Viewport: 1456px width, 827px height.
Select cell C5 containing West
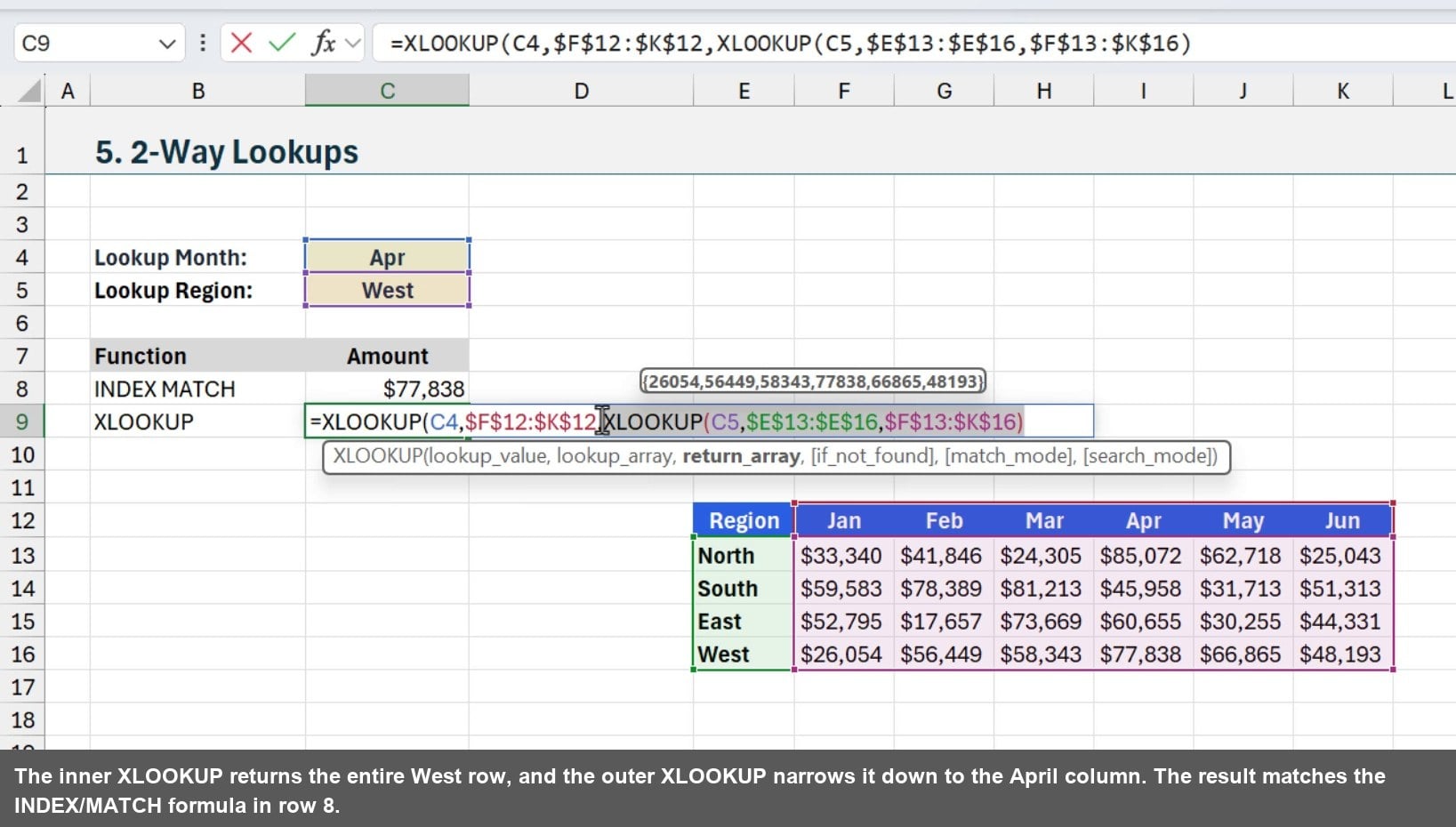point(386,290)
